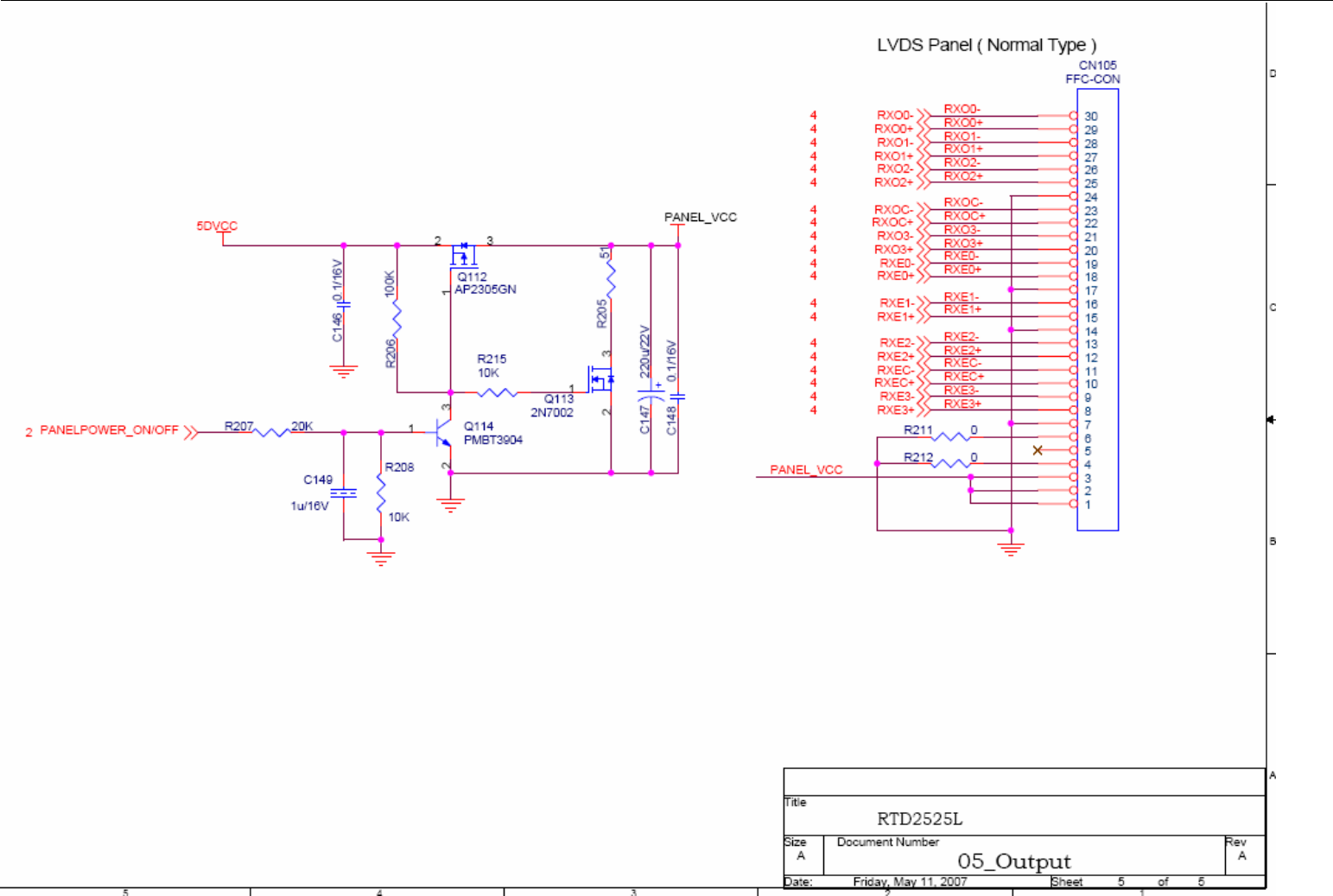
Task: Select the 5DVCC power label
Action: (x=217, y=226)
